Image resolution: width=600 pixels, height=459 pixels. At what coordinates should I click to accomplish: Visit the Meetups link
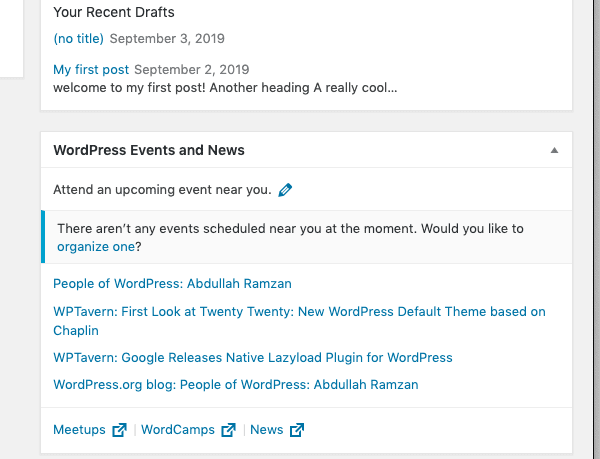click(x=79, y=430)
